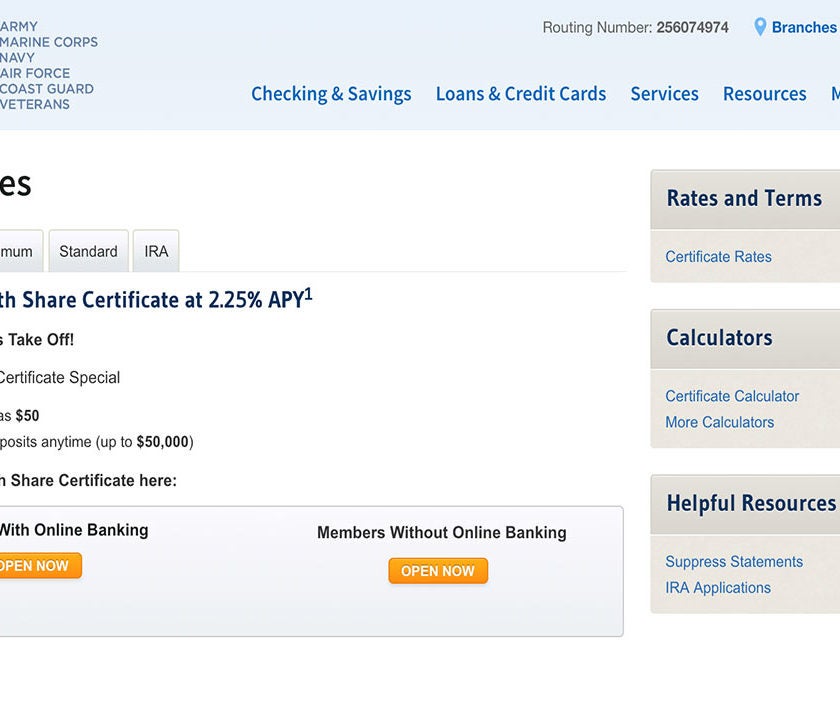Screen dimensions: 840x720
Task: Click the routing number 256074974
Action: tap(692, 28)
